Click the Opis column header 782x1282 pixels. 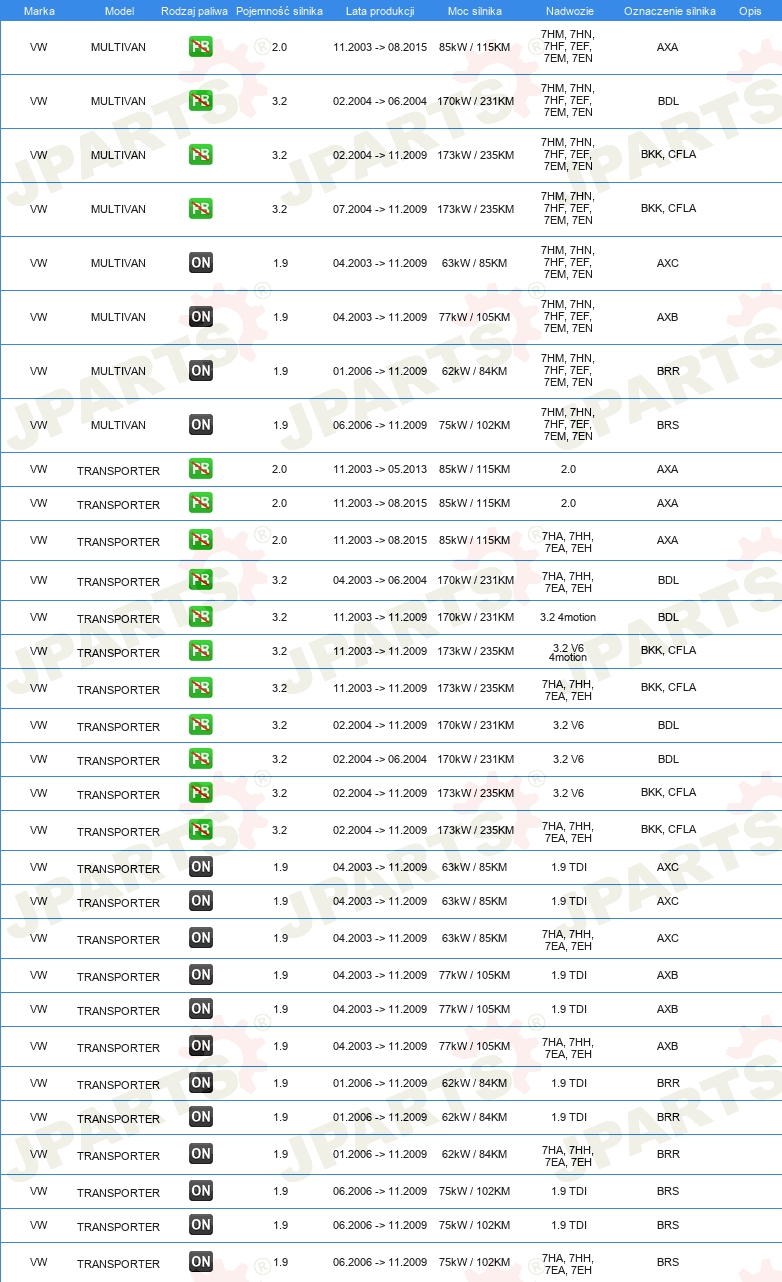750,11
